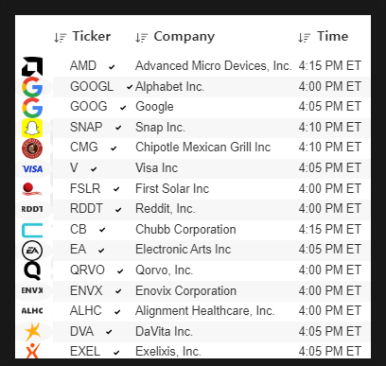Viewport: 386px width, 366px height.
Task: Select the Snapchat ghost logo
Action: click(32, 128)
